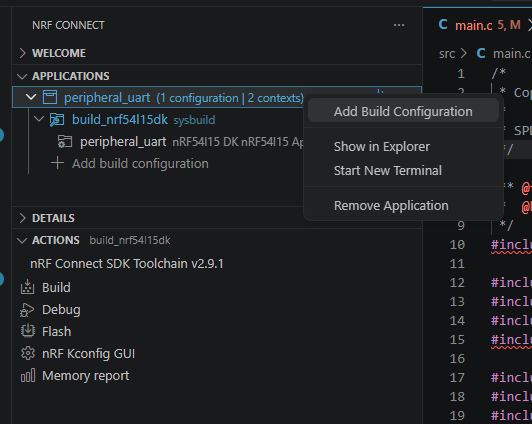
Task: Click the Flash action icon
Action: [28, 331]
